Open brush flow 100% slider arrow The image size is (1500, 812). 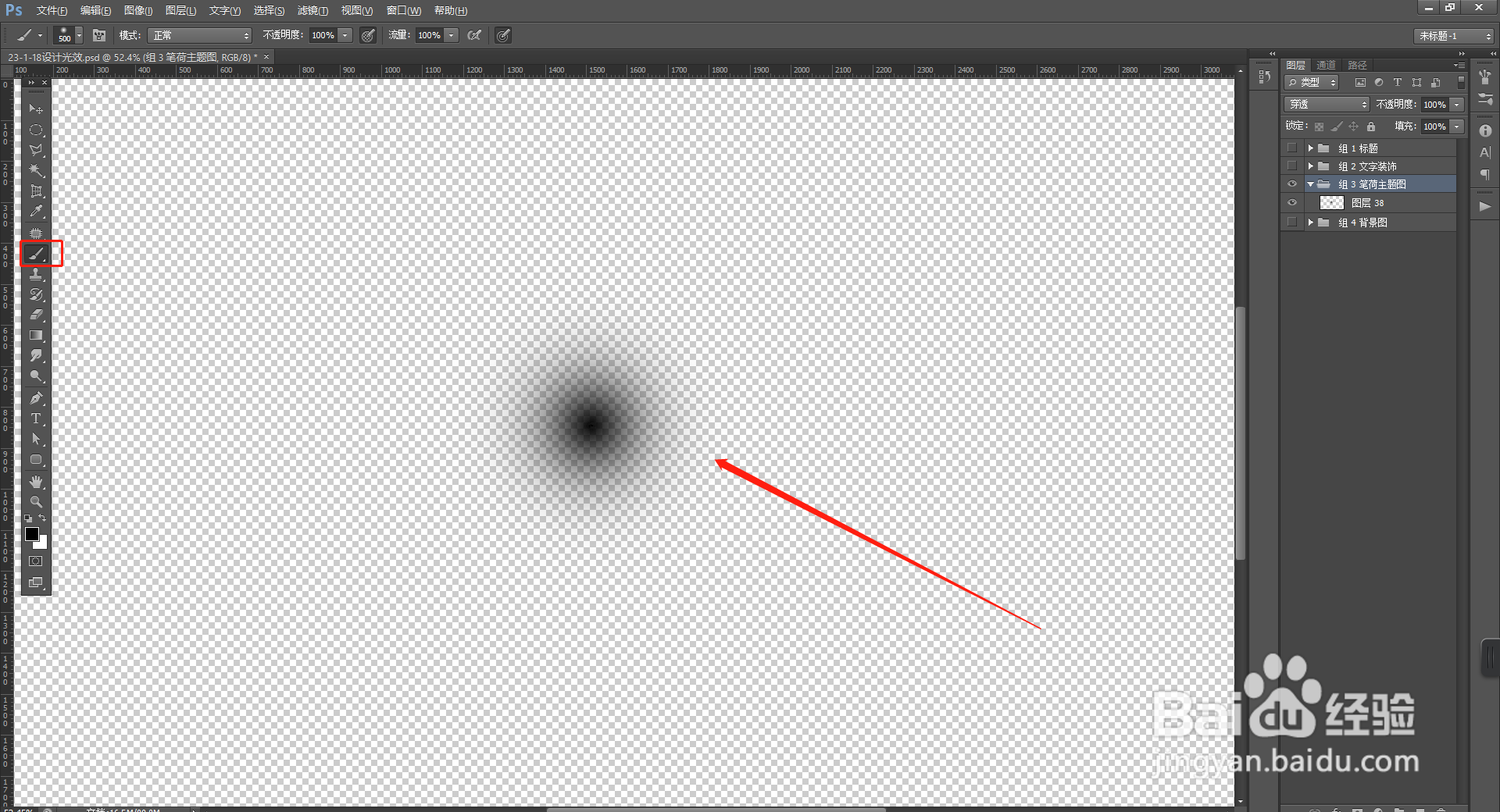point(452,35)
